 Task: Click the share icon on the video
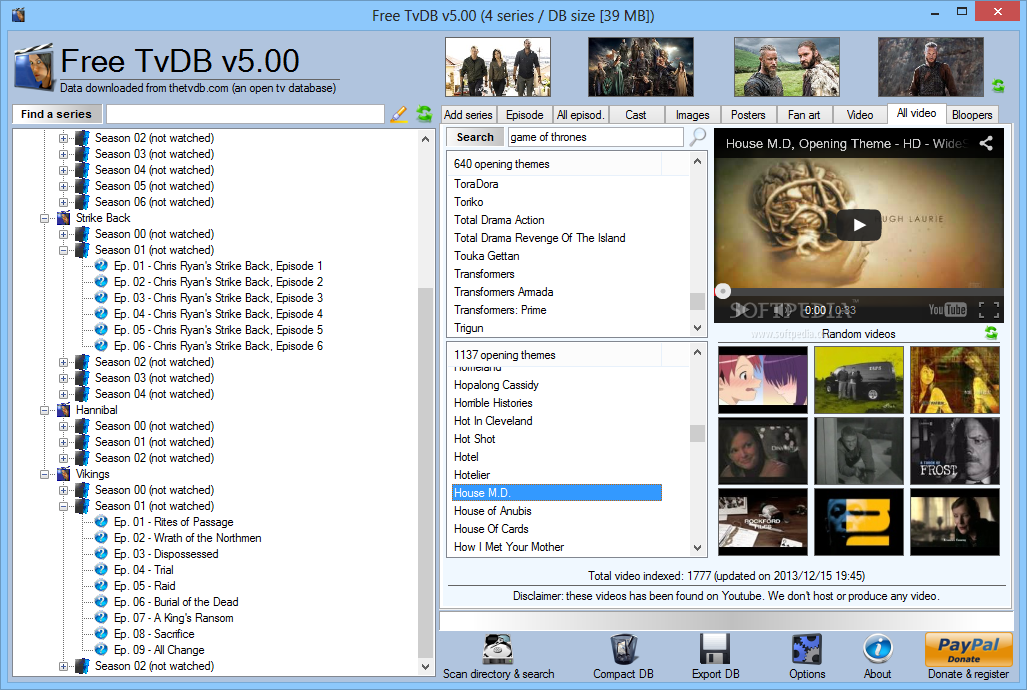click(986, 143)
